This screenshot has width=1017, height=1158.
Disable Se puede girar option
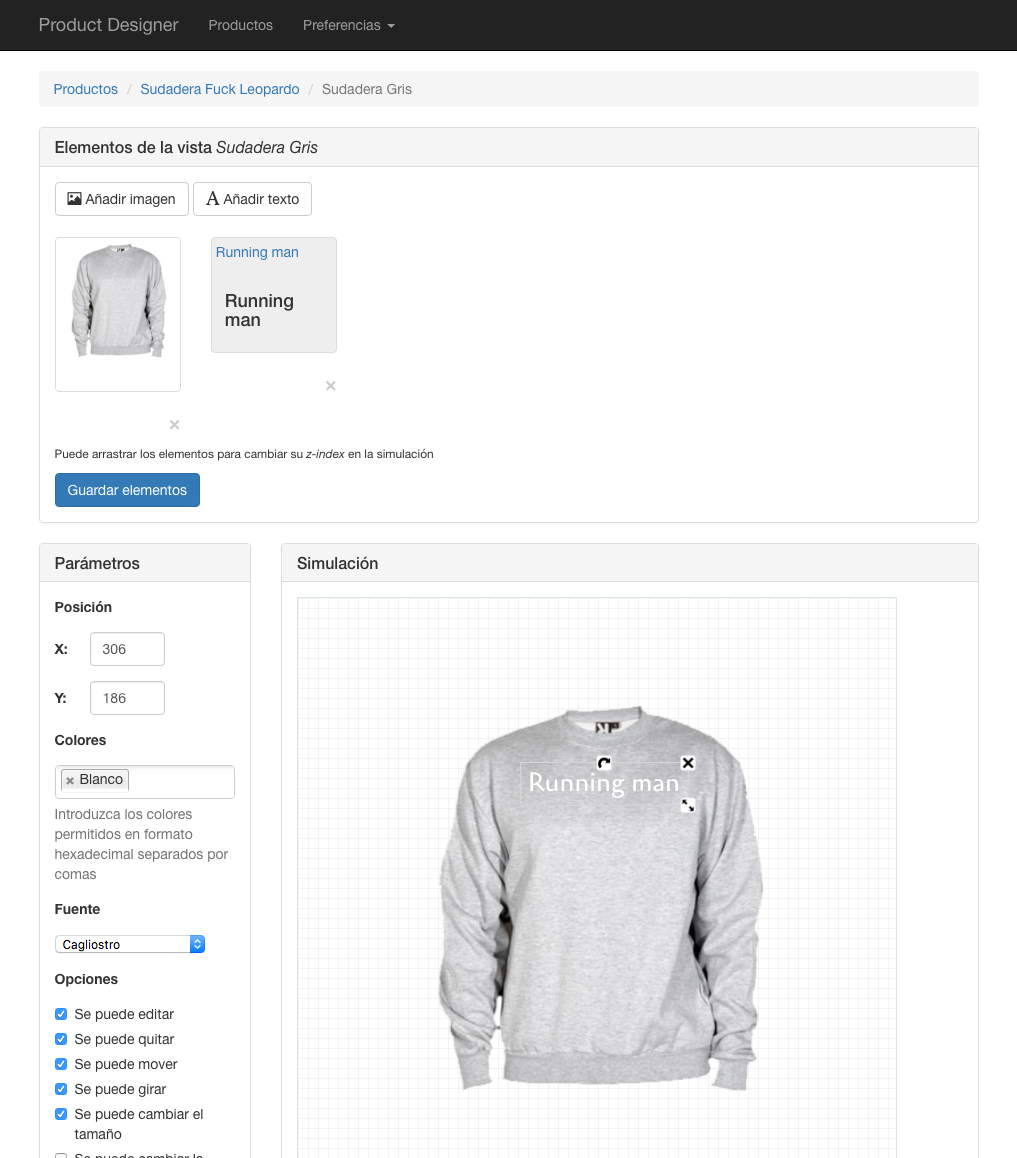point(61,1089)
